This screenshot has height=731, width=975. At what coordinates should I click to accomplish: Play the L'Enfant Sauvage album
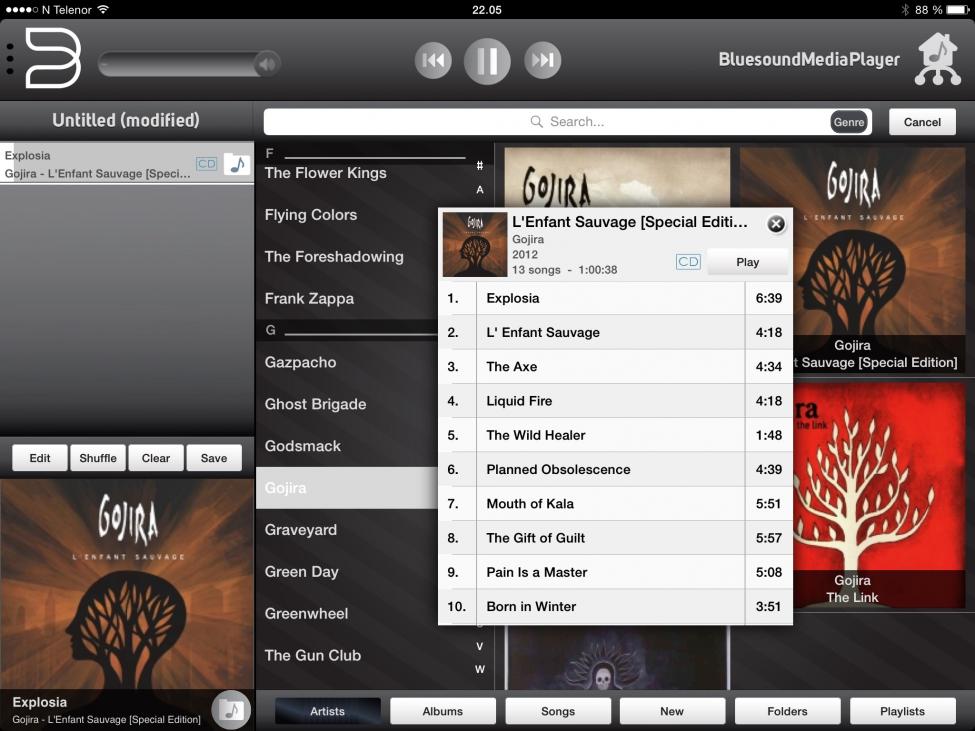click(747, 262)
